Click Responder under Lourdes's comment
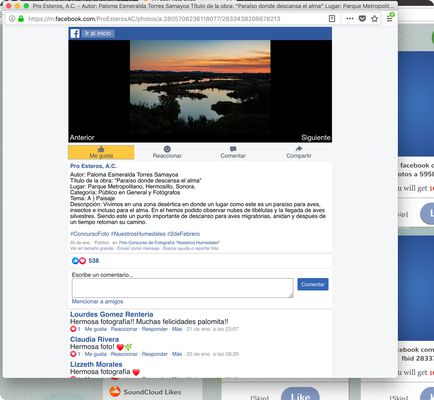Image resolution: width=434 pixels, height=400 pixels. 155,329
